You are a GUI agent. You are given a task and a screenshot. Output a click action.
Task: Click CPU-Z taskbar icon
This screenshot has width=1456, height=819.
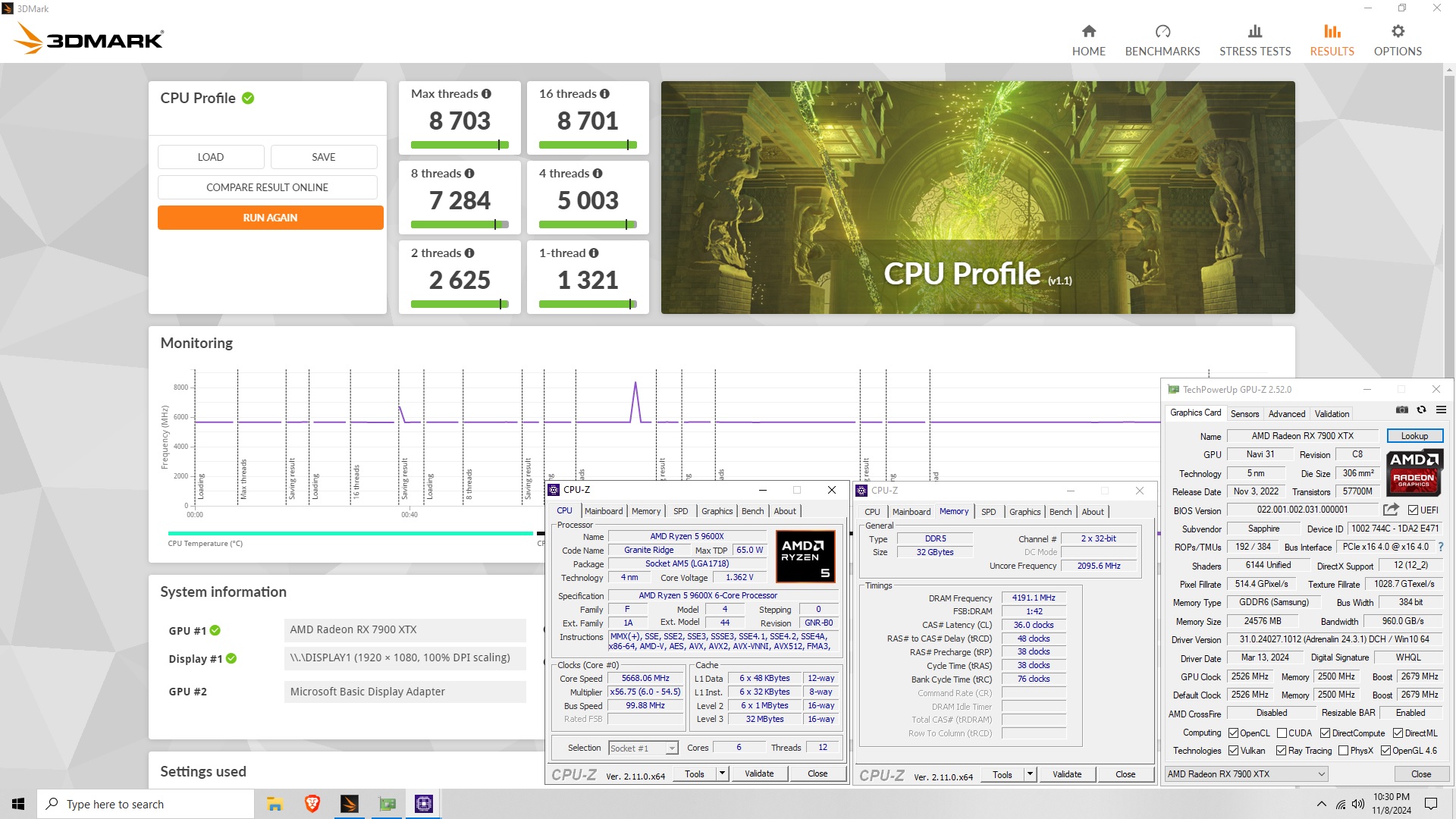(423, 804)
